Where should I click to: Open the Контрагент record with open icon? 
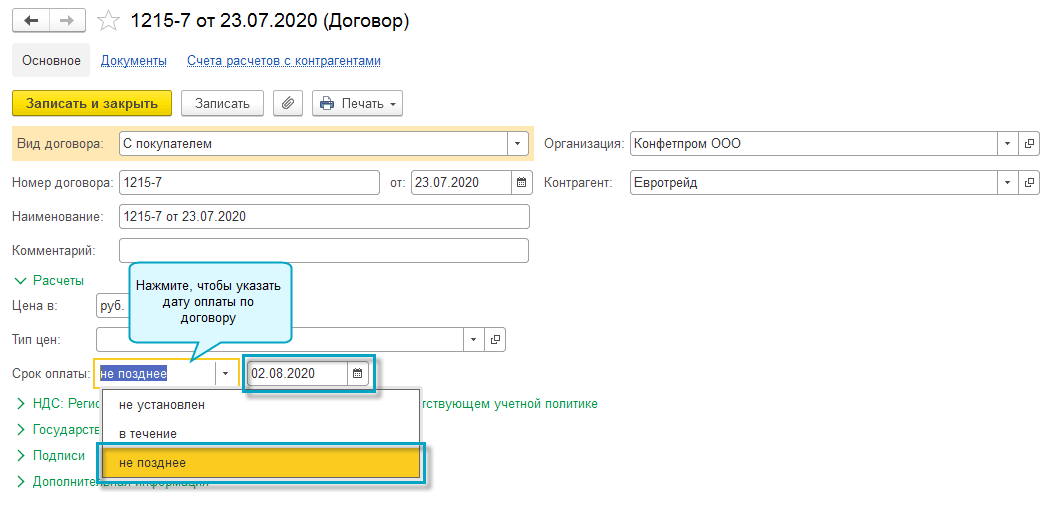pyautogui.click(x=1029, y=183)
